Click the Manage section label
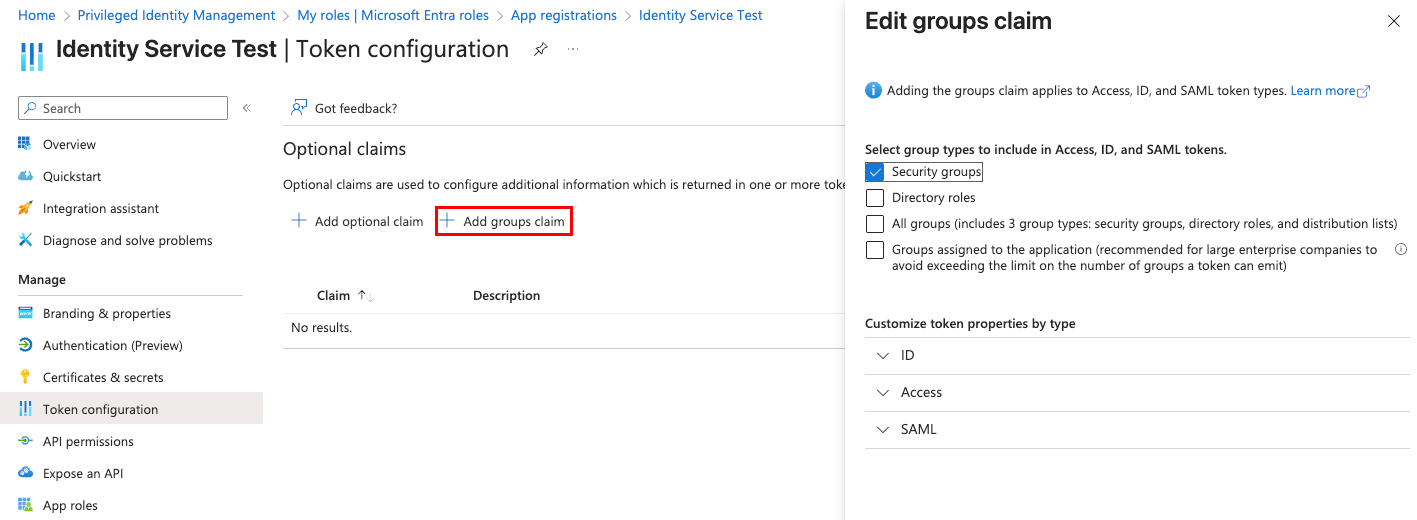 pyautogui.click(x=42, y=280)
